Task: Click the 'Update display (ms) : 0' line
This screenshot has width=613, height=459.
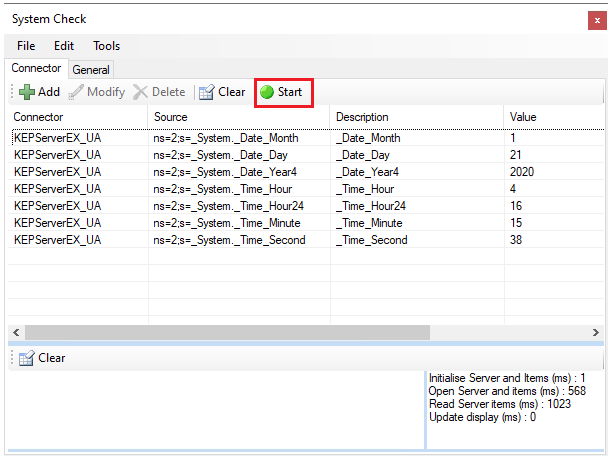Action: coord(482,418)
